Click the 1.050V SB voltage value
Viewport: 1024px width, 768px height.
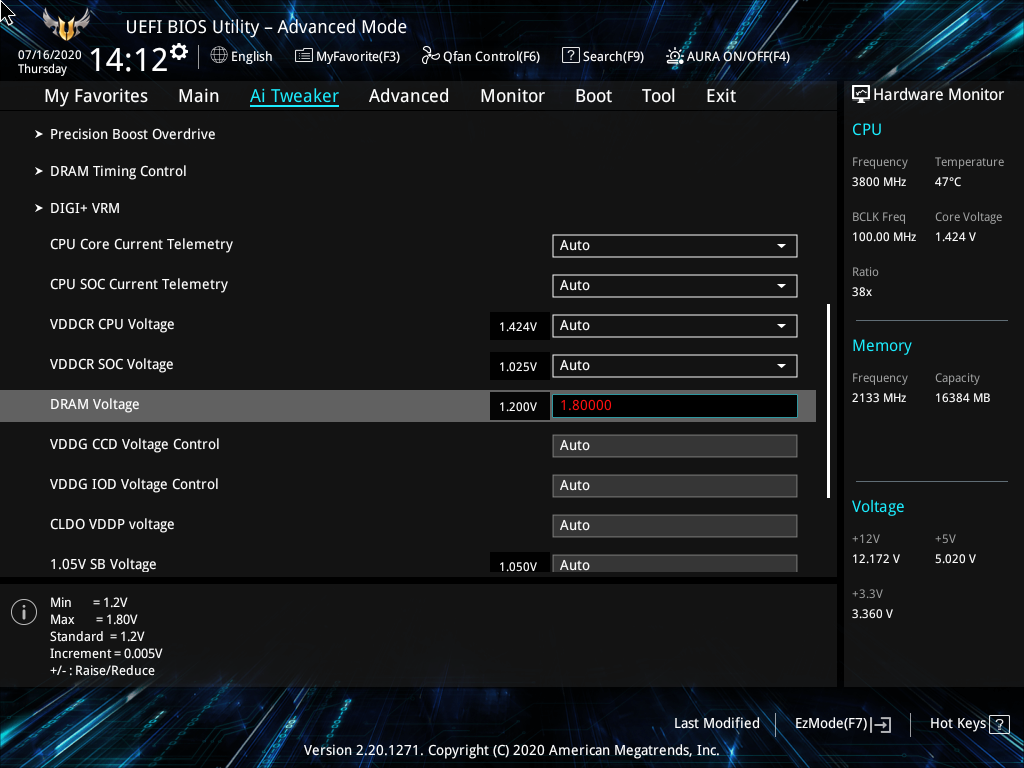click(x=519, y=564)
